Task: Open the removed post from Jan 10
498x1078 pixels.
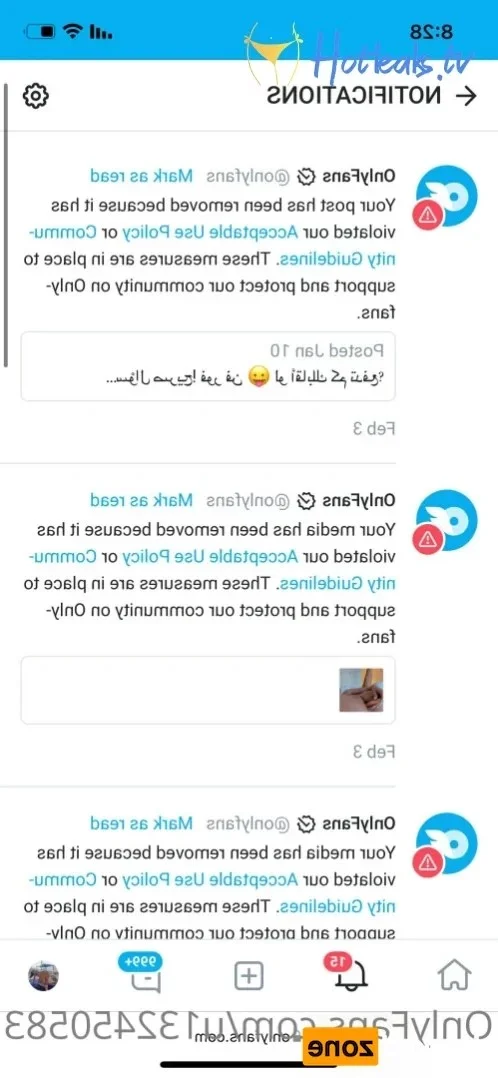Action: pos(208,366)
